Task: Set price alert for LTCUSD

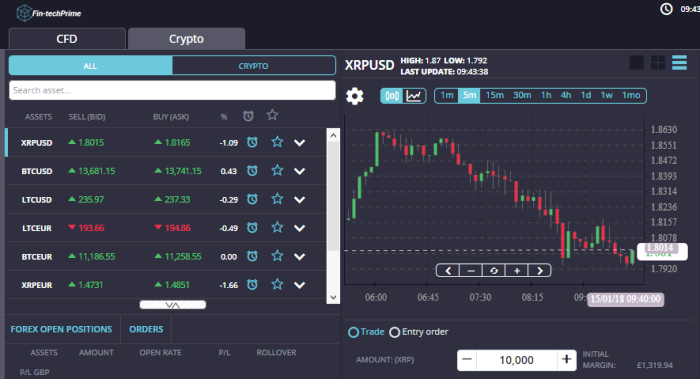Action: tap(252, 199)
